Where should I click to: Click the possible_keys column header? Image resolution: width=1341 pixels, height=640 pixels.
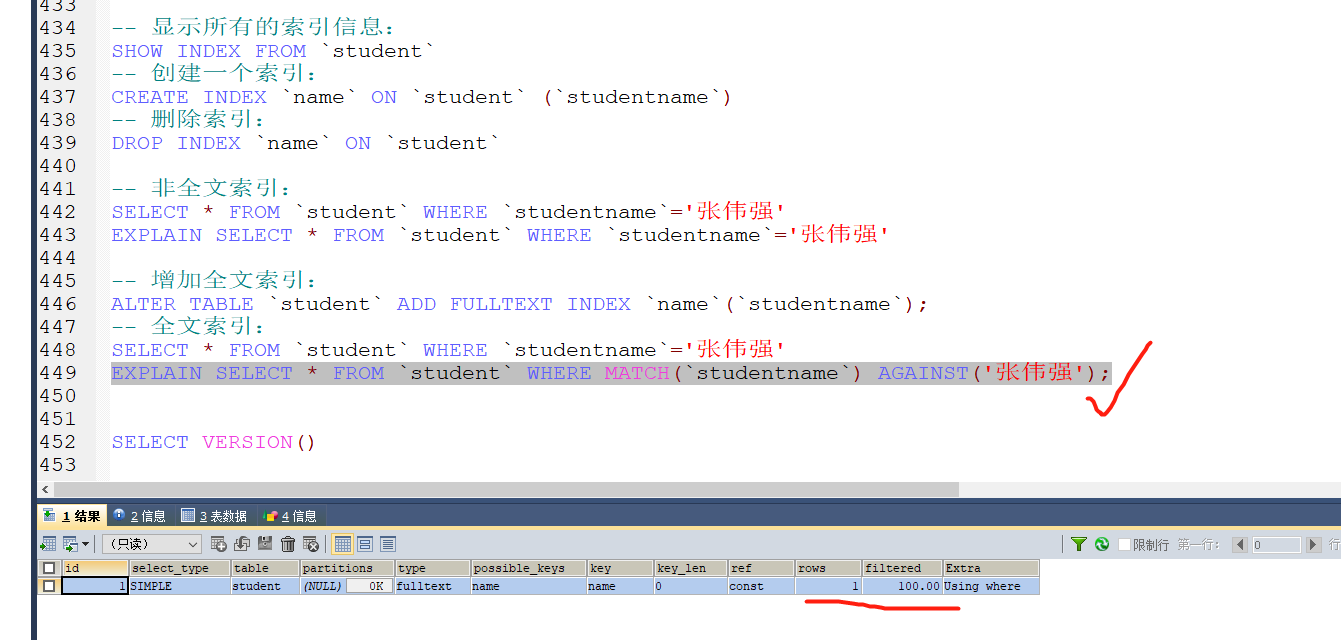coord(528,568)
